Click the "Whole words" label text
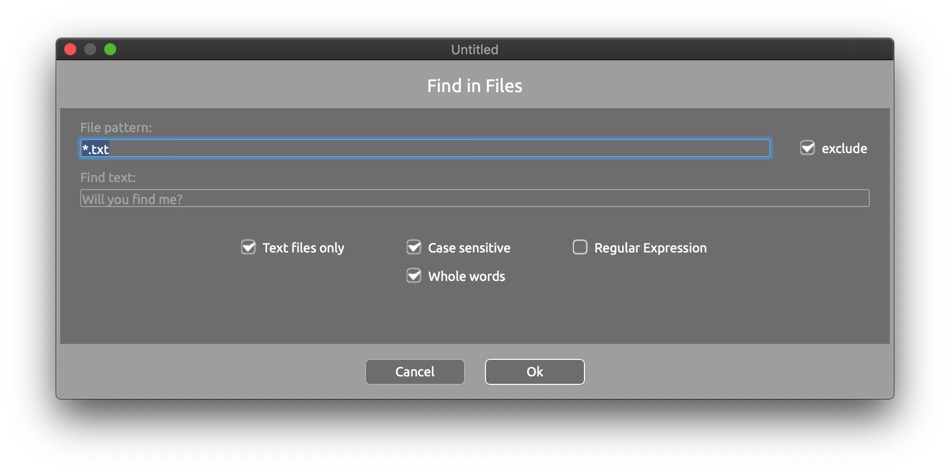Screen dimensions: 950x473 point(466,277)
